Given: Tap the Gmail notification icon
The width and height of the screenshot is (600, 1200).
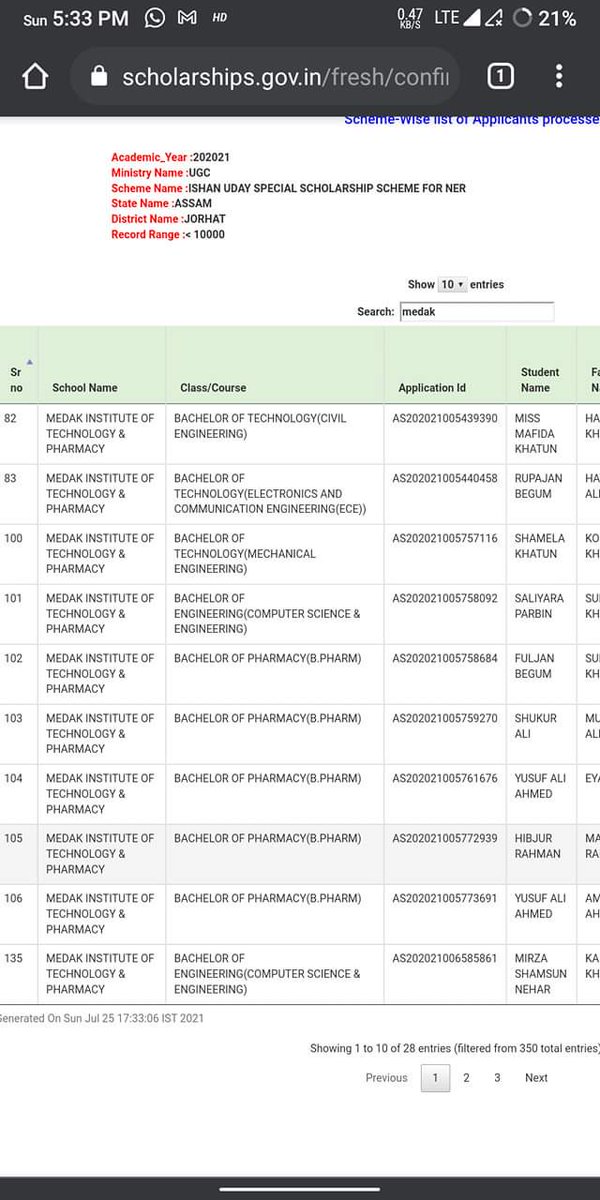Looking at the screenshot, I should coord(186,17).
